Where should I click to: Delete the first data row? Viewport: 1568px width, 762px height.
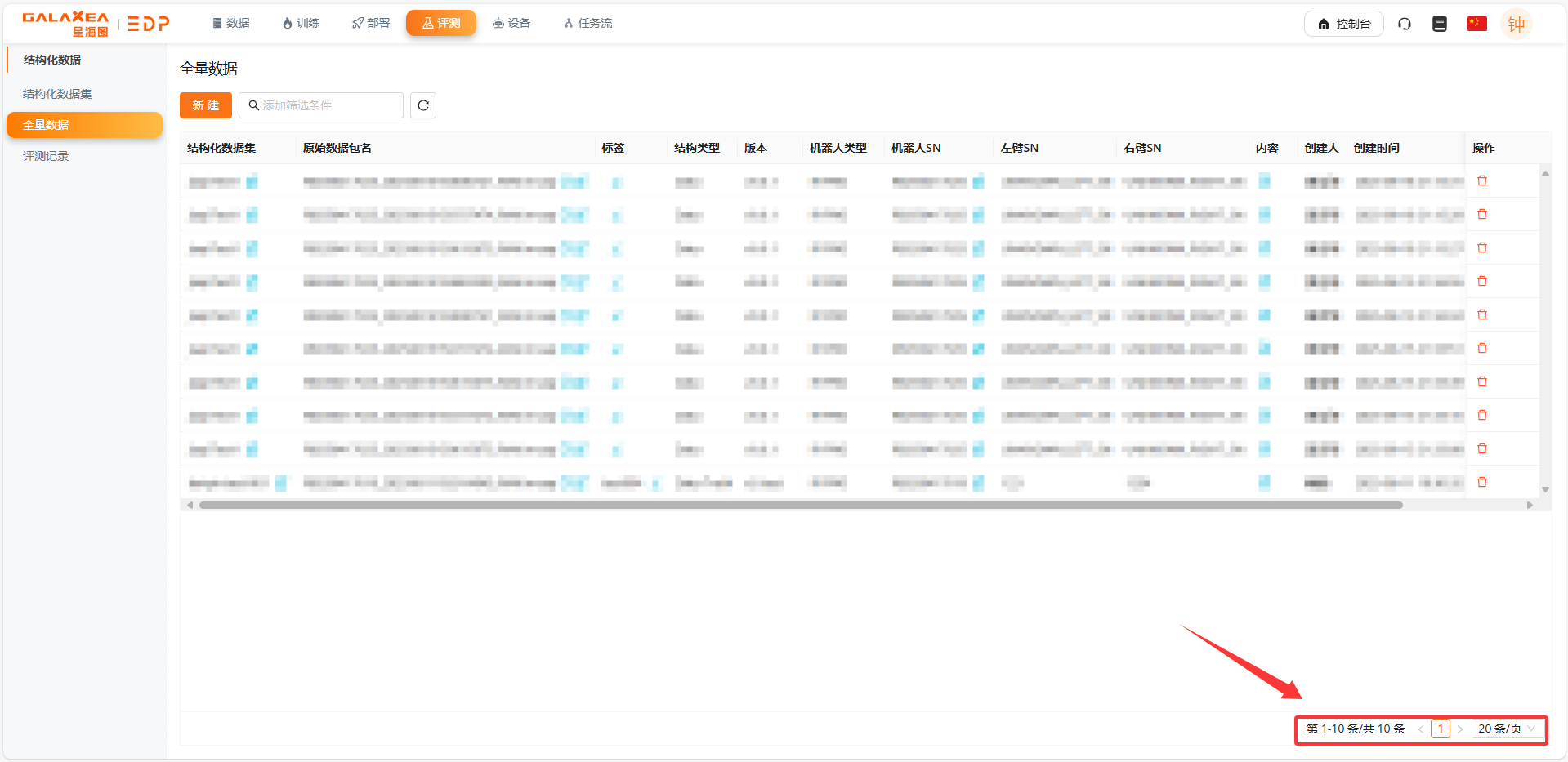point(1481,181)
